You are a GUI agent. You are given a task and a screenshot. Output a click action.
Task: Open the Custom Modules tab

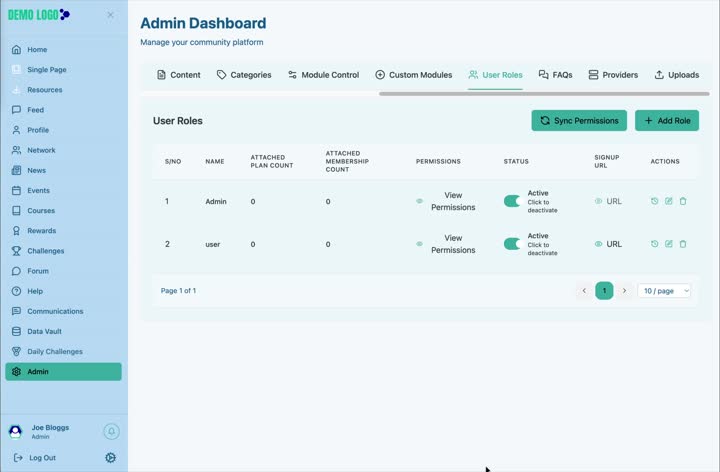414,75
